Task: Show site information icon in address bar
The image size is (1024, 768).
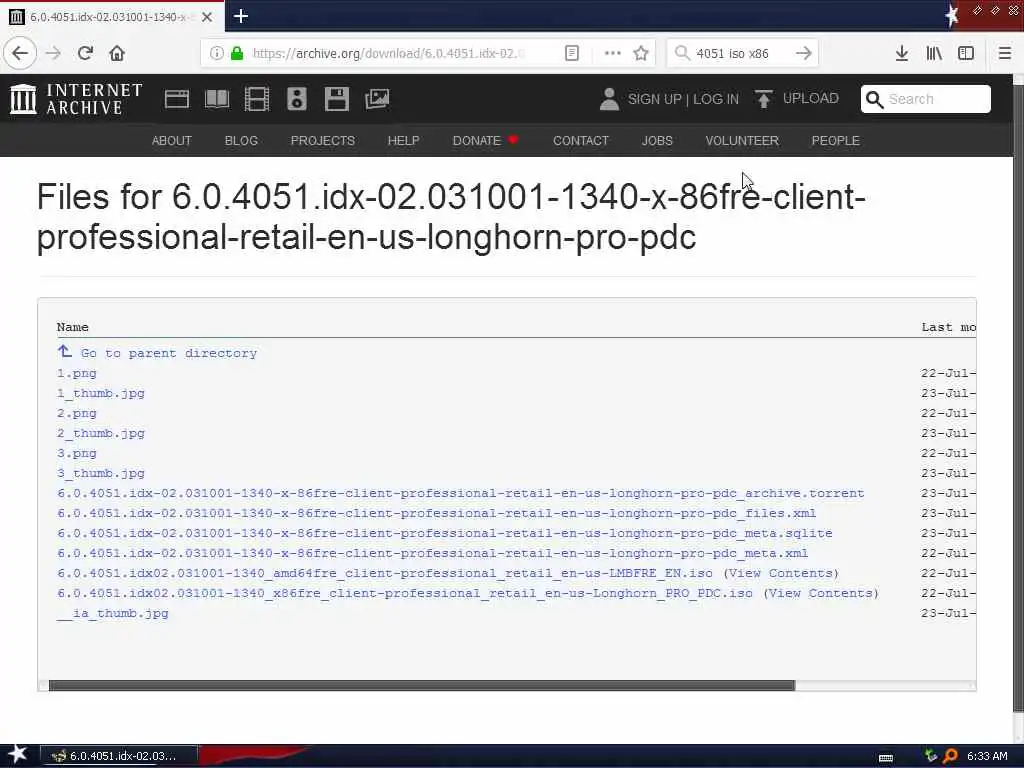Action: (216, 53)
